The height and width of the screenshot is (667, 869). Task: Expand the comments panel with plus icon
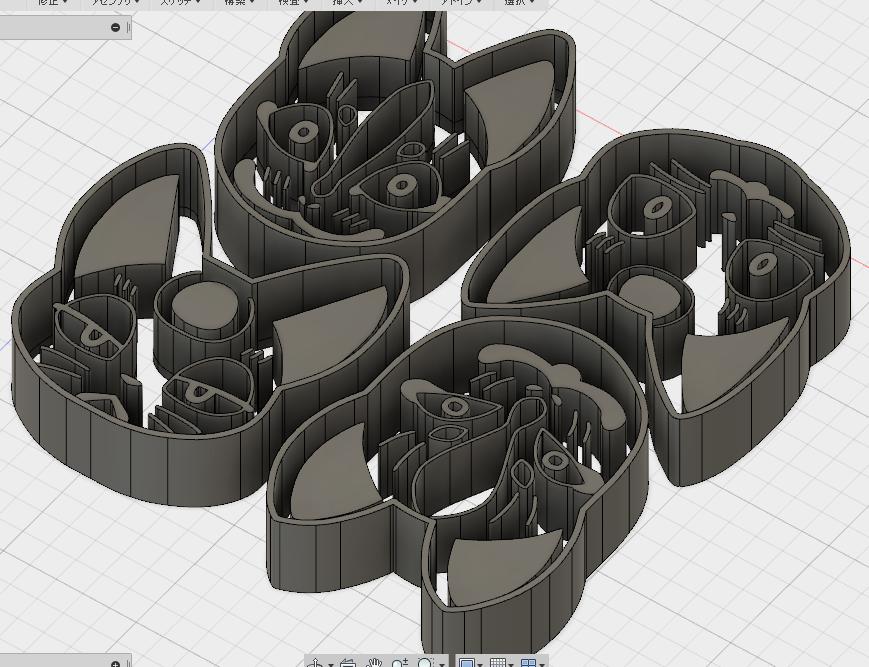(115, 664)
